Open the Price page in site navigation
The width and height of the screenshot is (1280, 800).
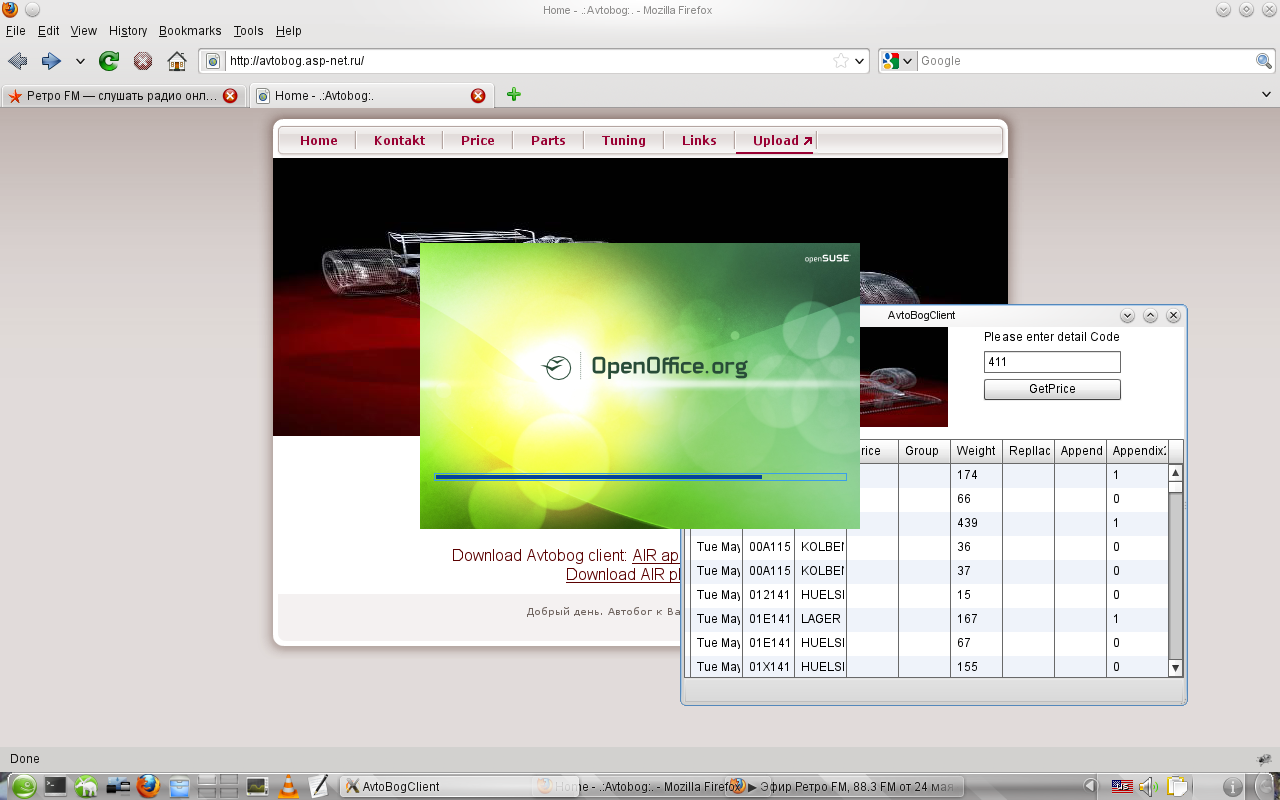point(478,141)
